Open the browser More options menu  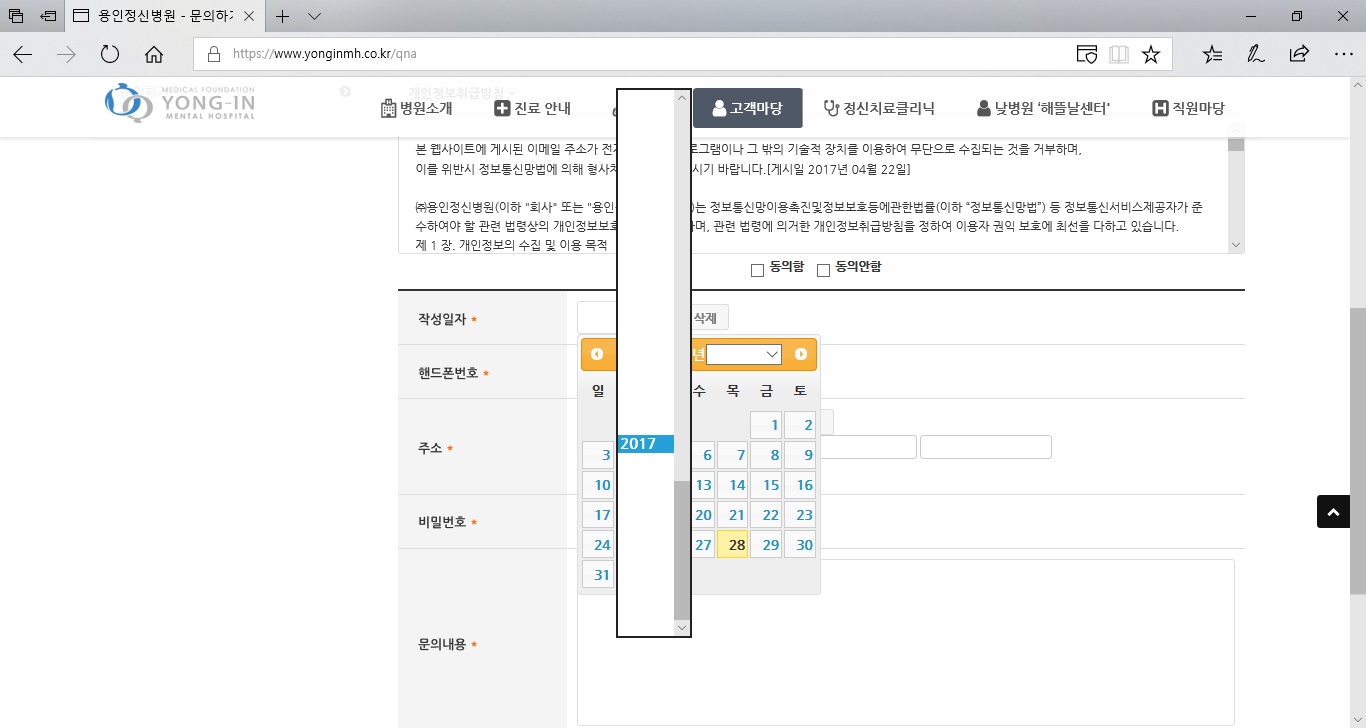click(x=1345, y=55)
